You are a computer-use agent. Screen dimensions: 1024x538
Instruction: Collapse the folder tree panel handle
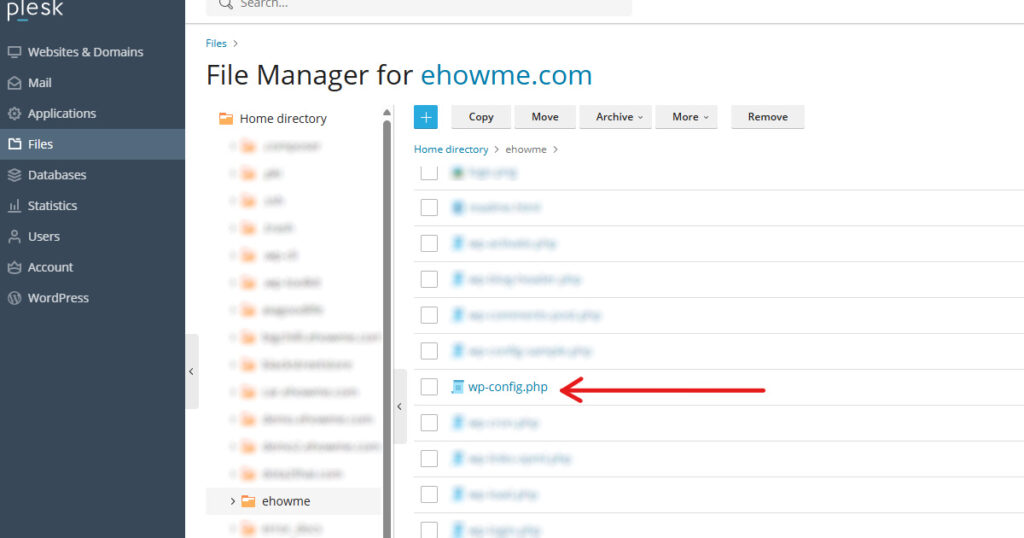(400, 406)
